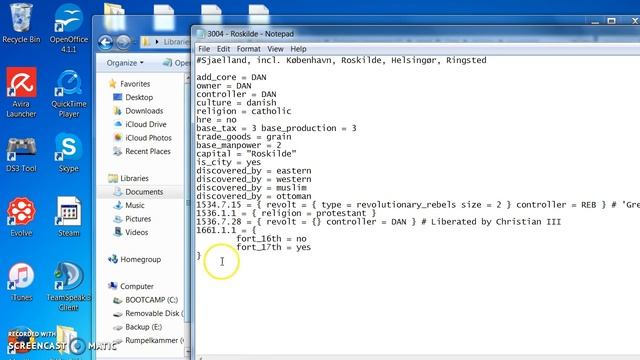Open TeamSpeak 3 Client desktop icon

[69, 287]
